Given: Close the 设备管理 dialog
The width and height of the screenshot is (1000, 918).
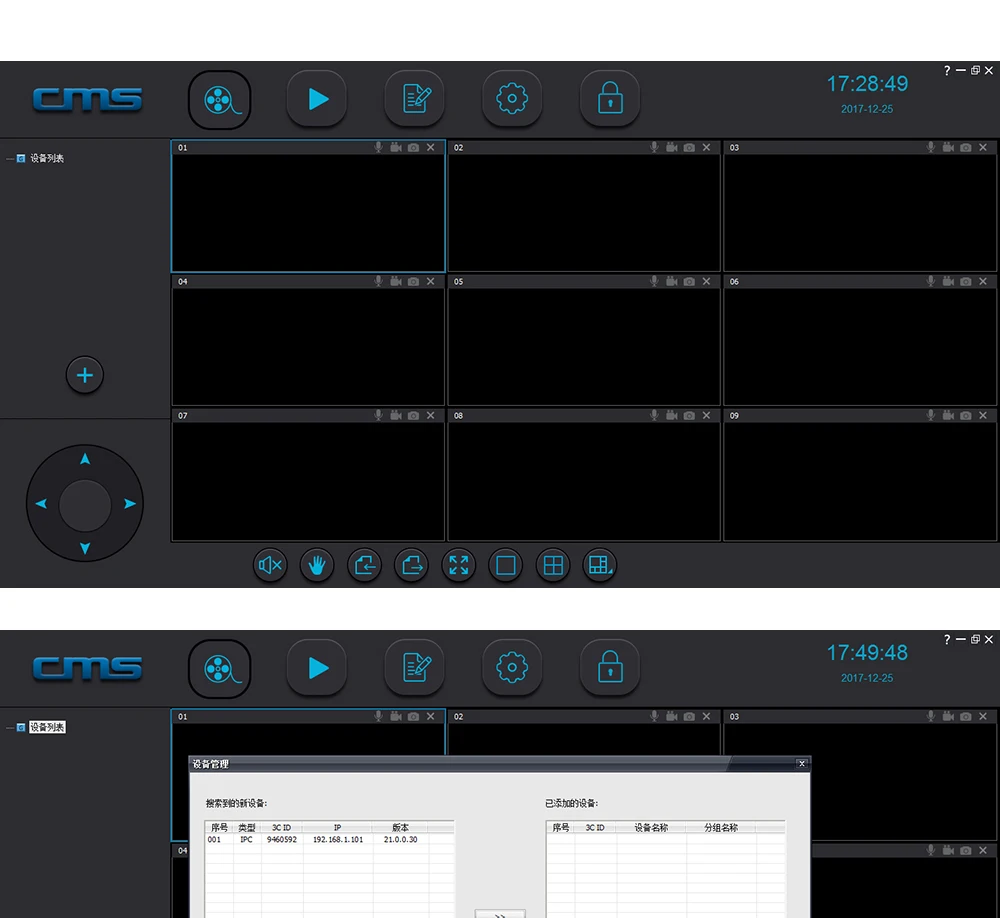Looking at the screenshot, I should click(802, 764).
